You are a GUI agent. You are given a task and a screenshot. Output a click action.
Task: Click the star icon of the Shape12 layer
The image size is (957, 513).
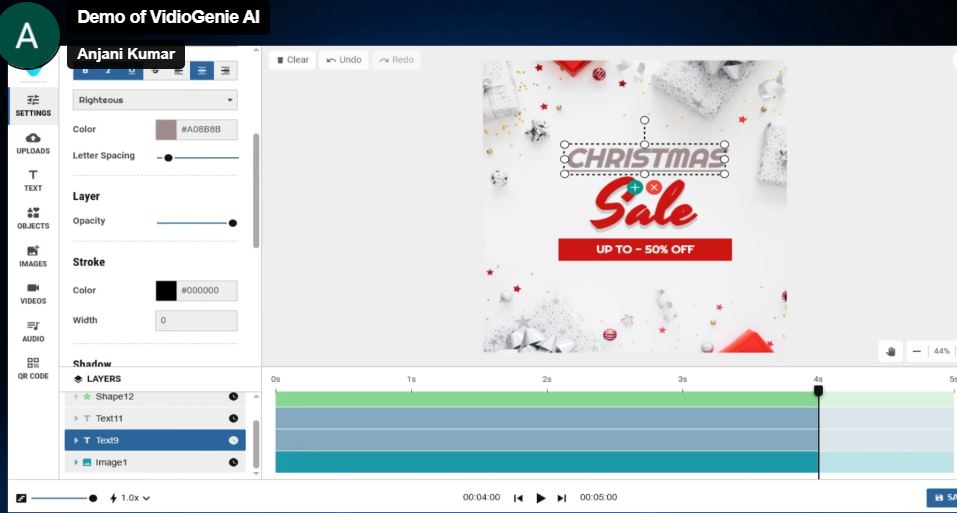pos(87,396)
